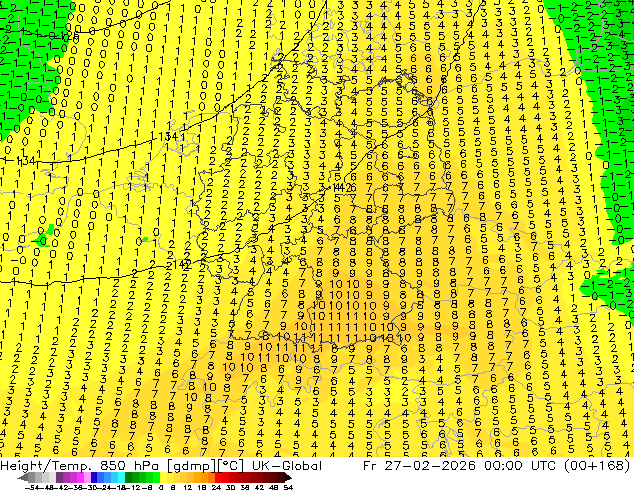Click the 'Fr 27-02-2026' date text

(419, 466)
